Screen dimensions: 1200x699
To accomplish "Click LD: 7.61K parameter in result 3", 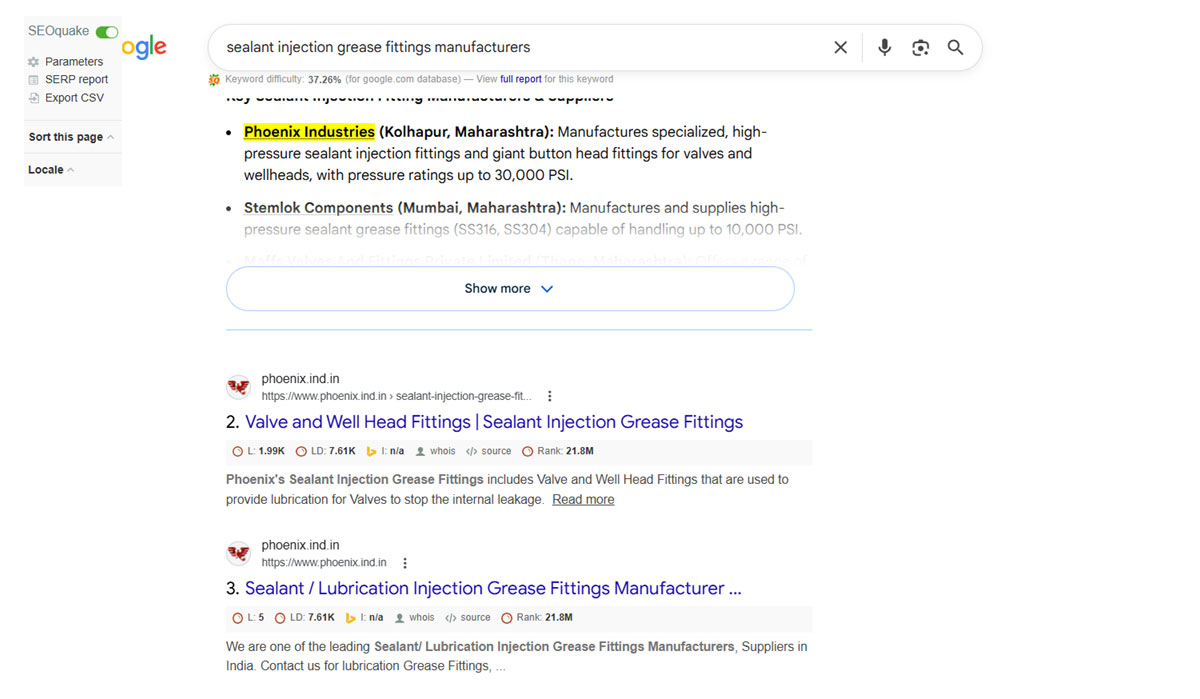I will (305, 618).
